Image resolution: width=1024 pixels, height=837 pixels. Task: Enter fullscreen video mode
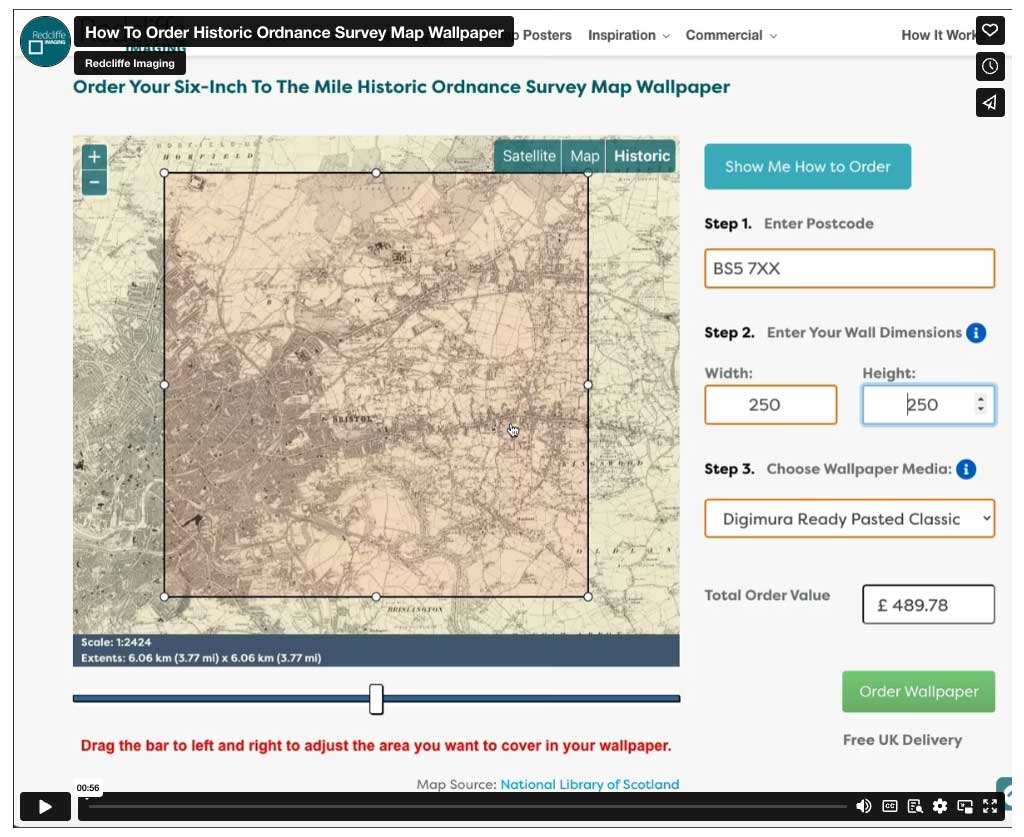point(991,806)
